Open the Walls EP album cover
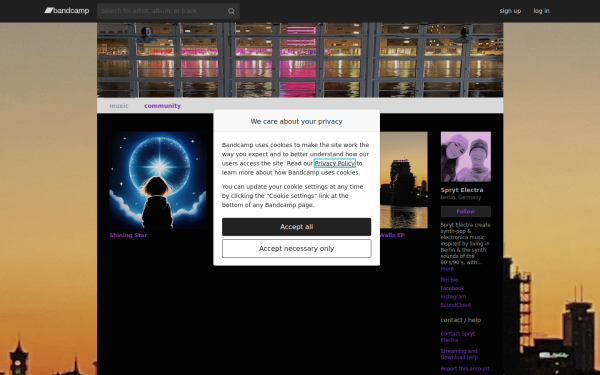The image size is (600, 375). (404, 180)
